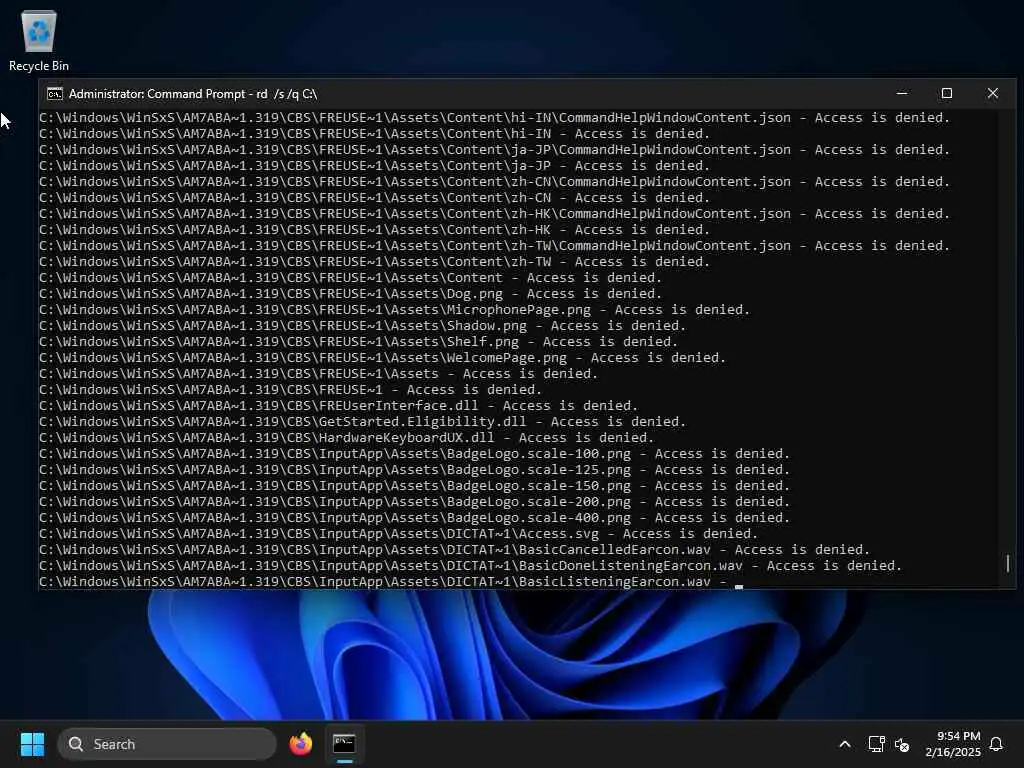This screenshot has height=768, width=1024.
Task: Open the notification bell icon
Action: click(996, 744)
